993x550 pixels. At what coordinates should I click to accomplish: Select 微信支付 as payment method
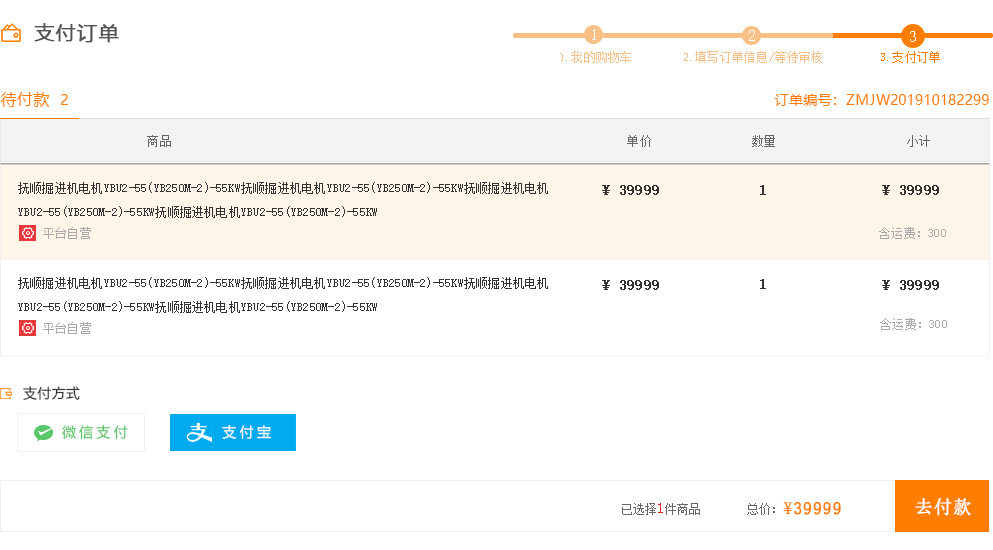(x=81, y=433)
